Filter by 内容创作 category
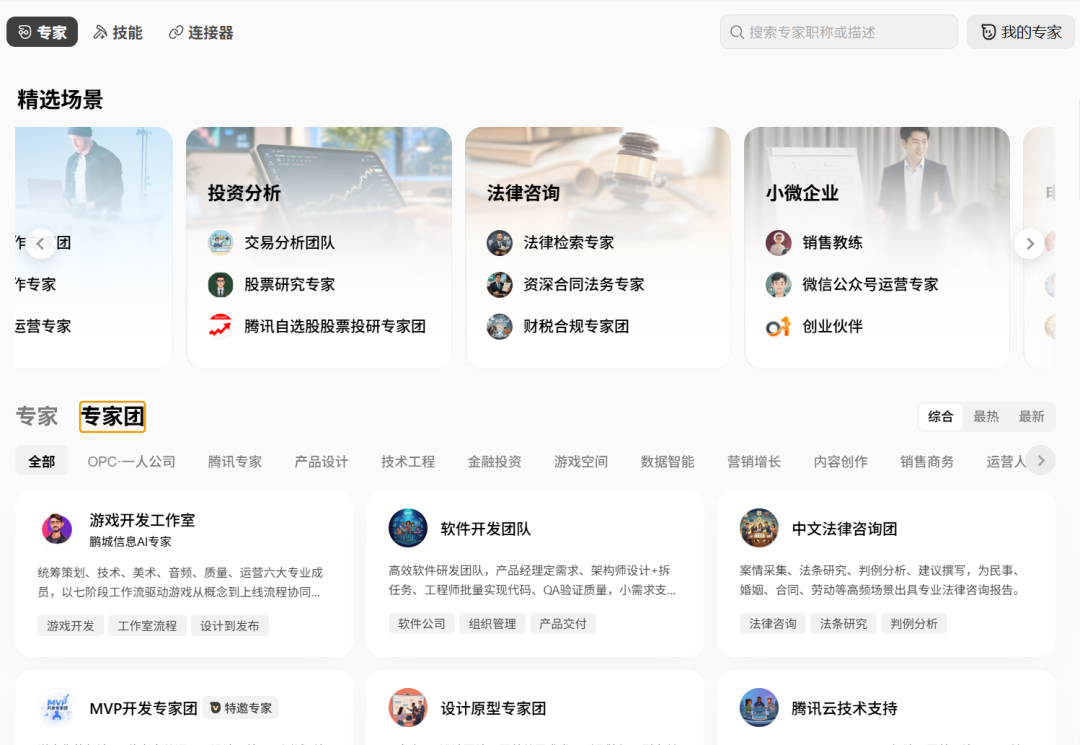Image resolution: width=1080 pixels, height=745 pixels. 840,461
